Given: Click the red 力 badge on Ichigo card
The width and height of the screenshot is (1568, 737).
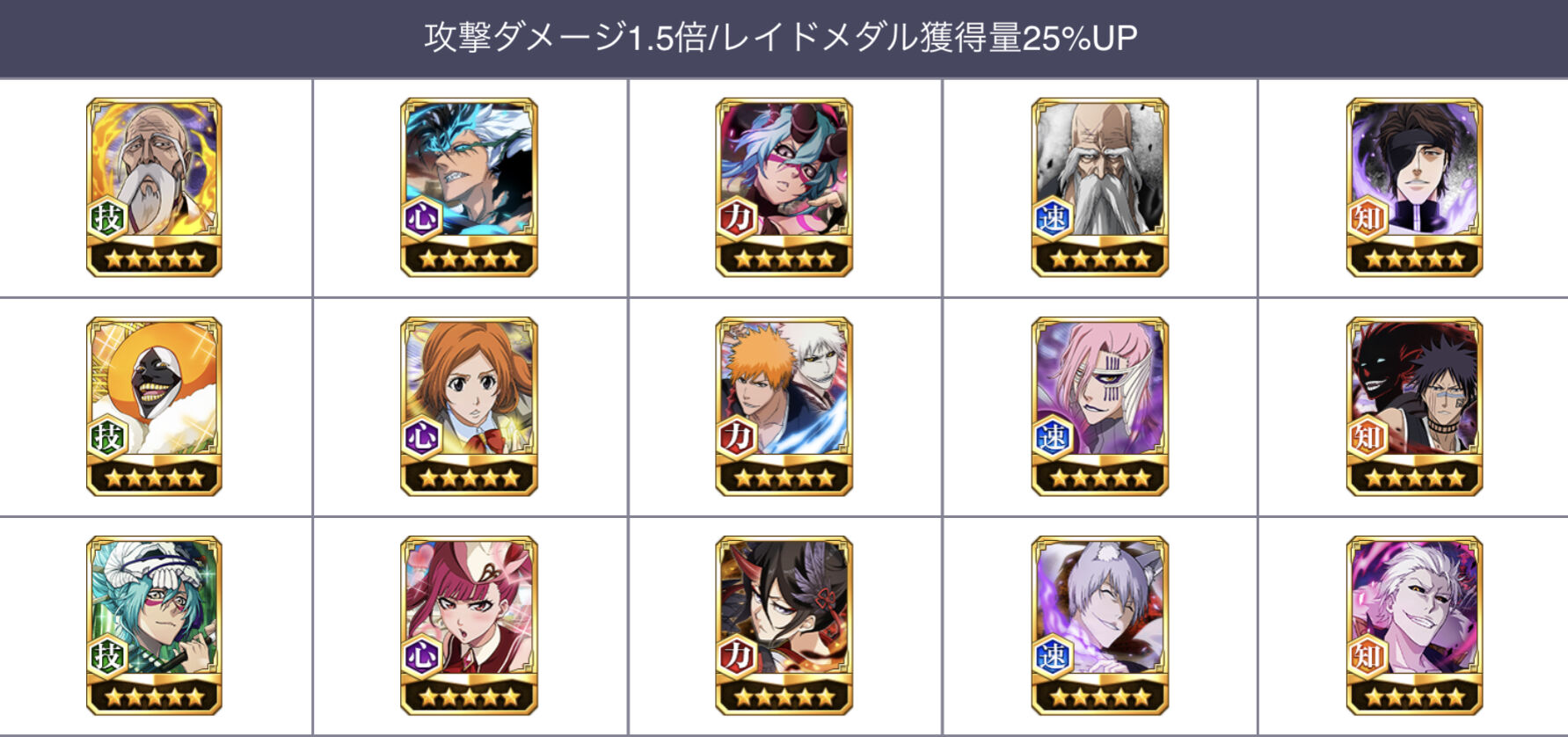Looking at the screenshot, I should 737,437.
